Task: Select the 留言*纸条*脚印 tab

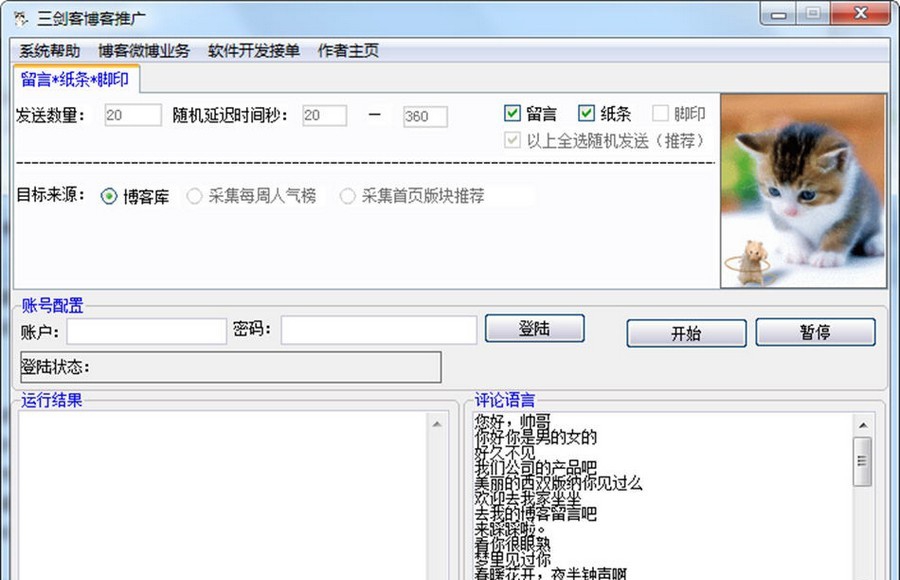Action: coord(75,79)
